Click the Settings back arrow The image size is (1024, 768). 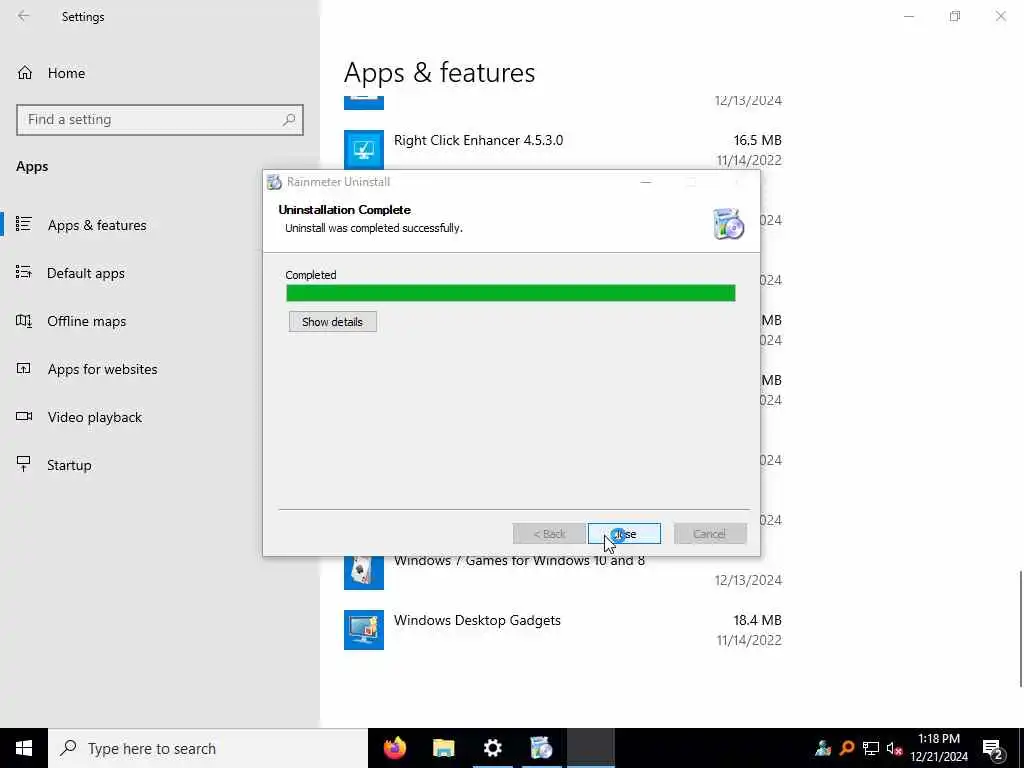click(24, 16)
